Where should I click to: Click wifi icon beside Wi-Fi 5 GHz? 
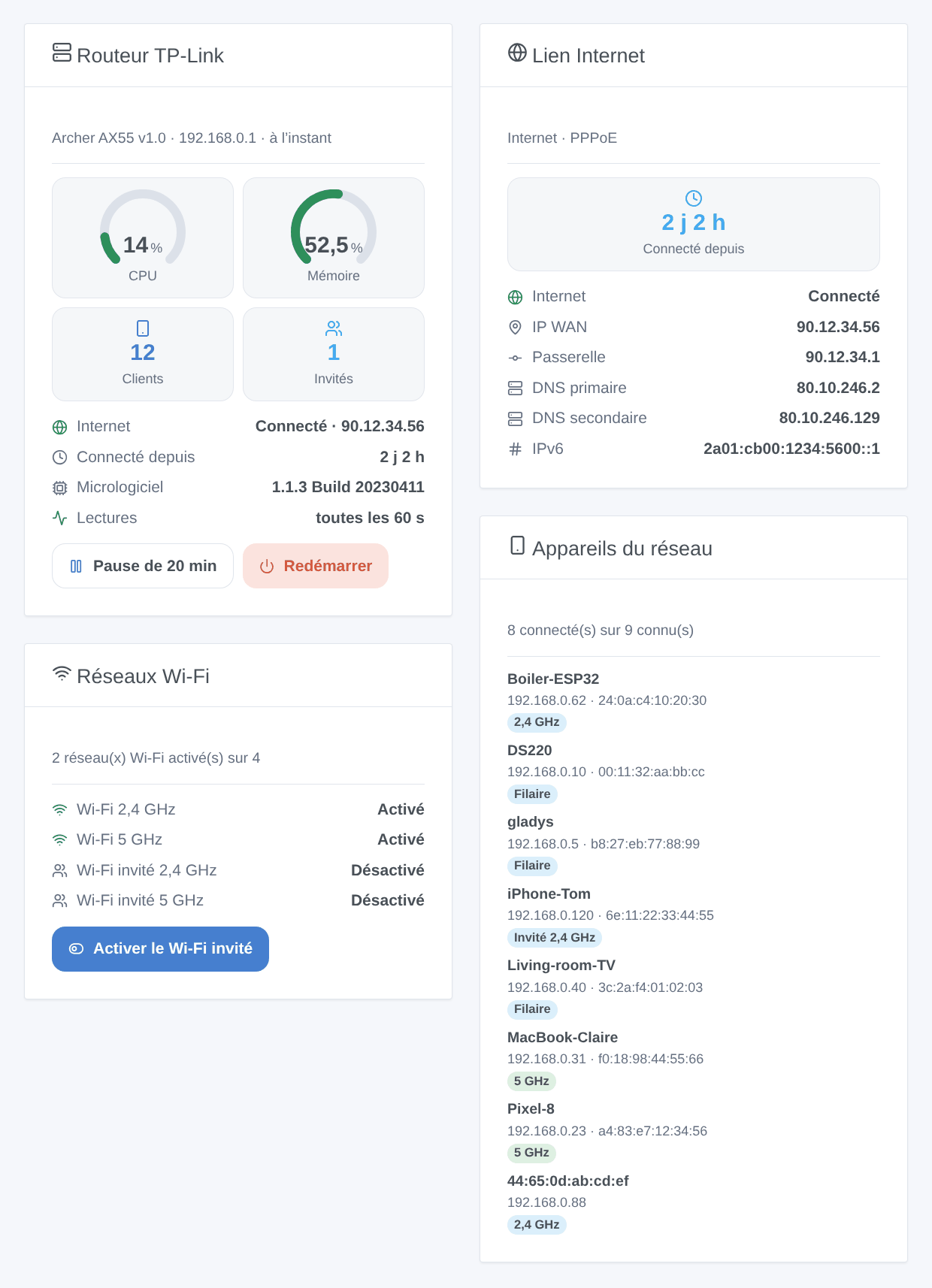(60, 840)
